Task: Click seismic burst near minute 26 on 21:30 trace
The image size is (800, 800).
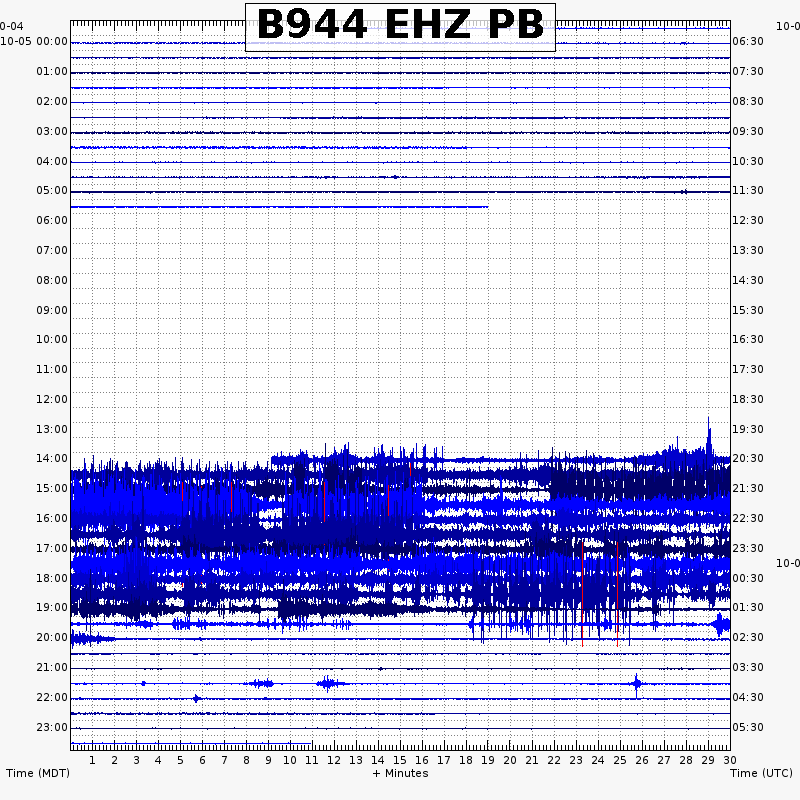Action: pos(636,684)
